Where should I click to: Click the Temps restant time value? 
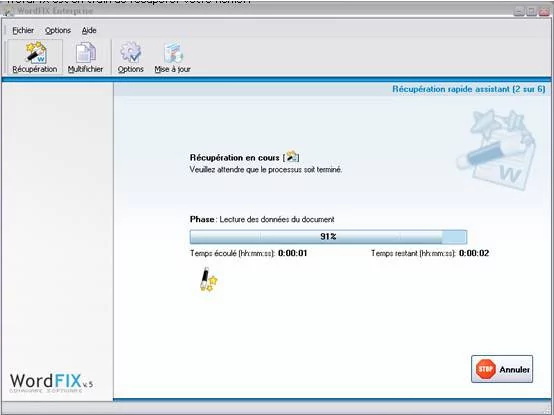(474, 253)
